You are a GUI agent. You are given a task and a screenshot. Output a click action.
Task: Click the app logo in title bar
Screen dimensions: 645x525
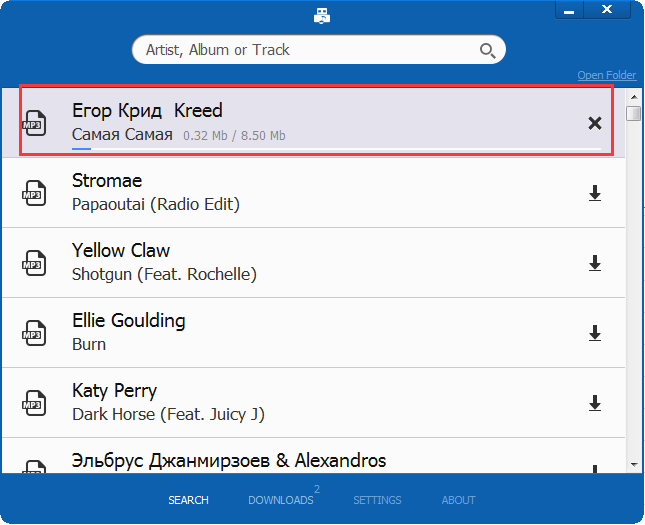coord(320,15)
